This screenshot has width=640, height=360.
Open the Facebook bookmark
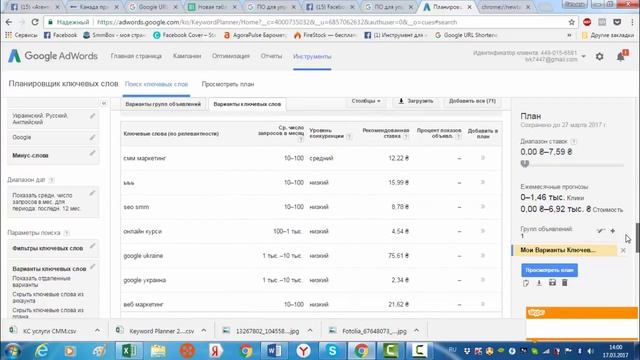pyautogui.click(x=60, y=36)
